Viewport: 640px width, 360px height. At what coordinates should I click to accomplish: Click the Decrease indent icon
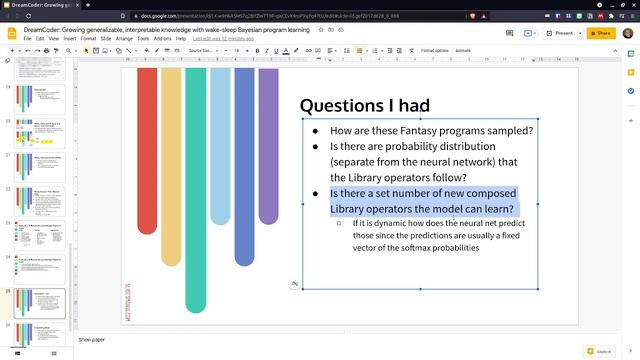pyautogui.click(x=390, y=51)
